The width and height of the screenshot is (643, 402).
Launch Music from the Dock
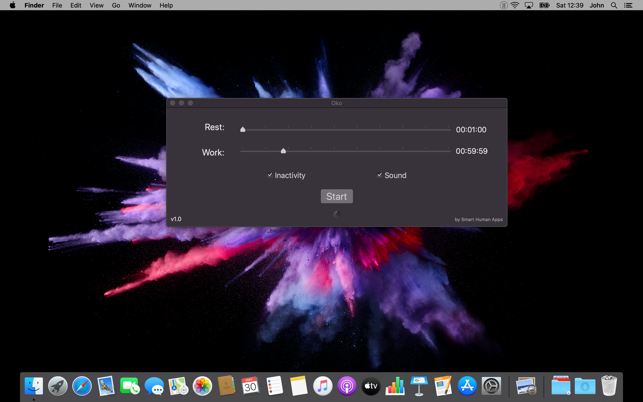click(323, 386)
